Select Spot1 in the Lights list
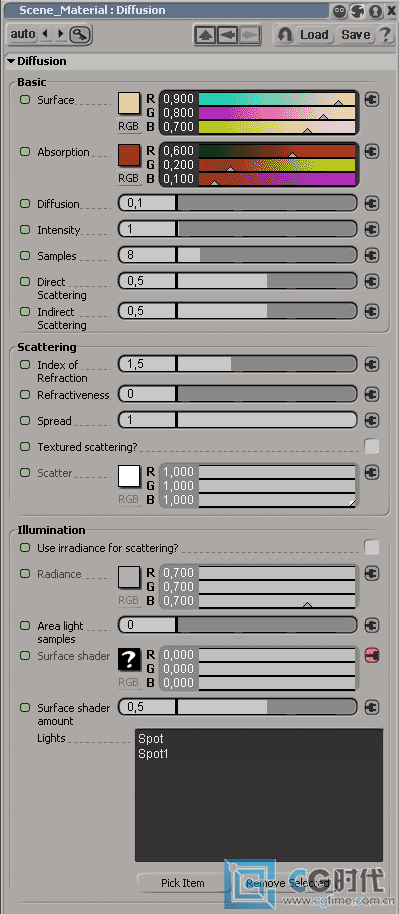This screenshot has width=399, height=914. coord(153,754)
